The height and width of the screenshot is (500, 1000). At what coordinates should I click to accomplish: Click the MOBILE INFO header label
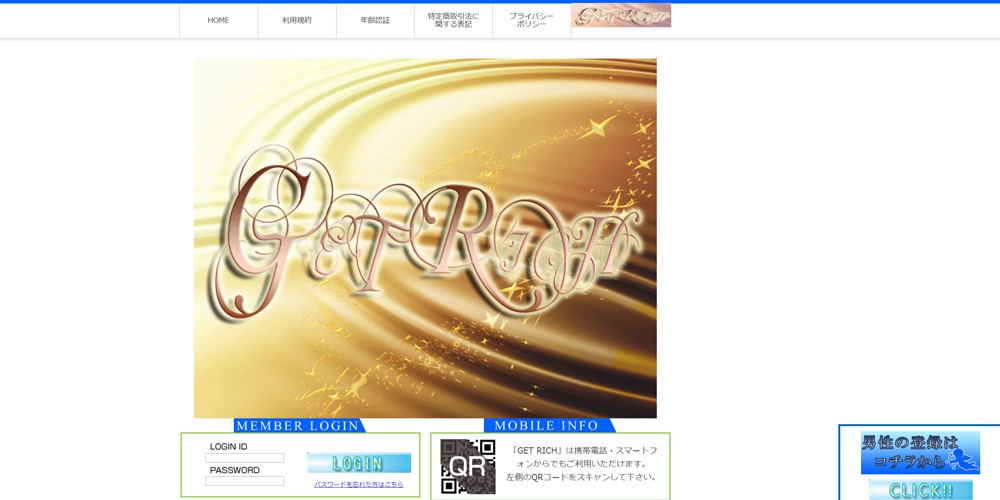click(547, 426)
